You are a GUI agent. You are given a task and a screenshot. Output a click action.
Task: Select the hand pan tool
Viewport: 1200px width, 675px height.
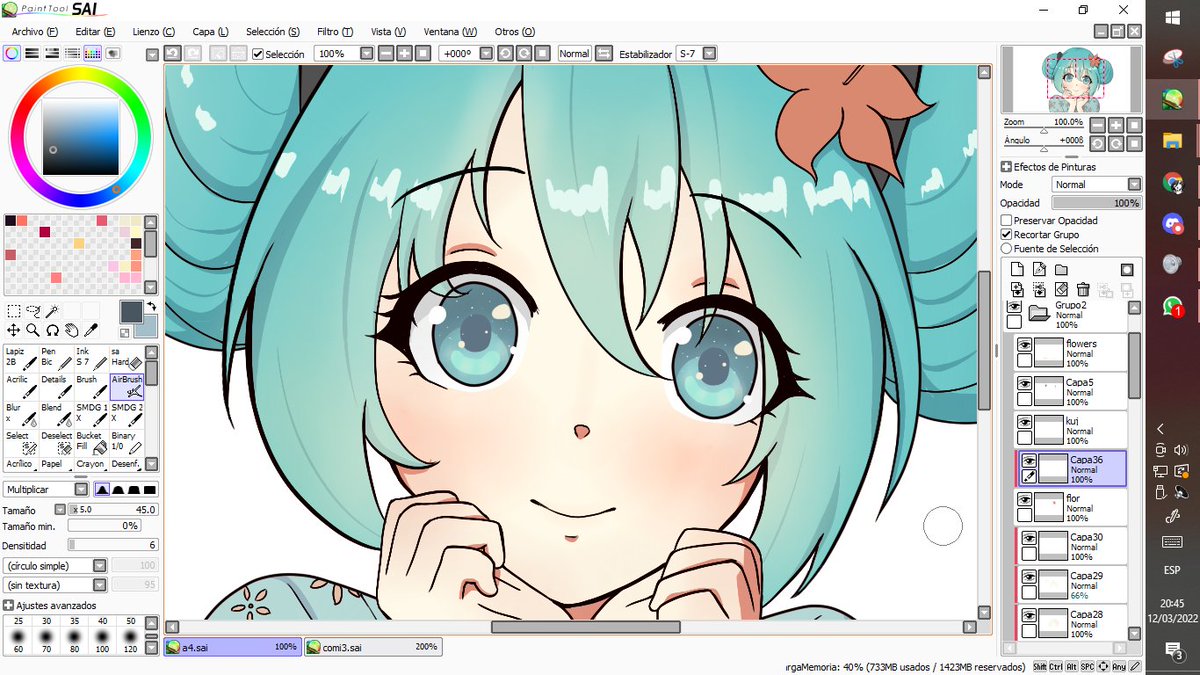[x=71, y=330]
